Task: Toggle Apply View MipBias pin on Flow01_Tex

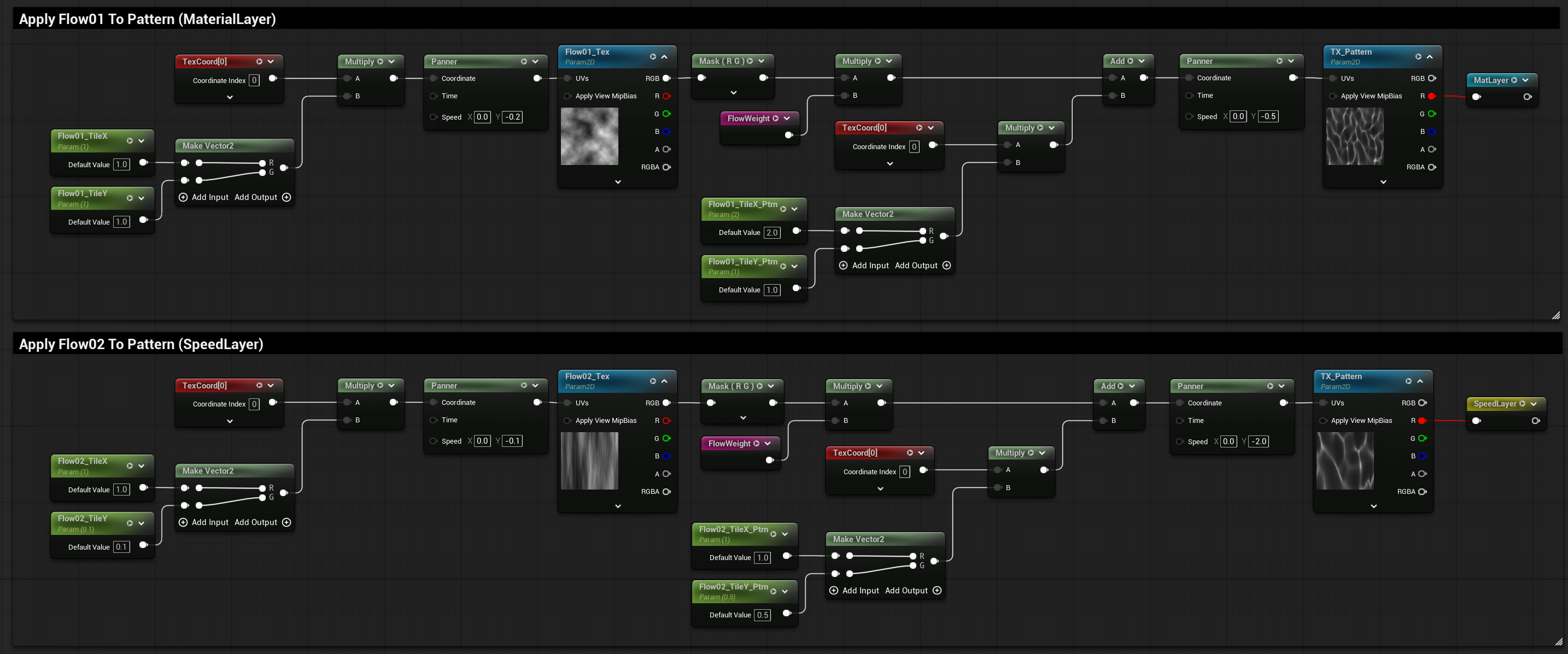Action: click(567, 96)
